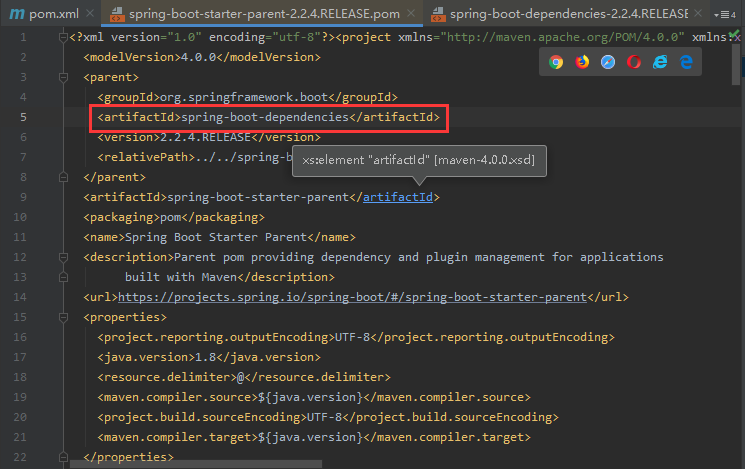Image resolution: width=745 pixels, height=469 pixels.
Task: Open in Firefox browser icon
Action: point(582,62)
